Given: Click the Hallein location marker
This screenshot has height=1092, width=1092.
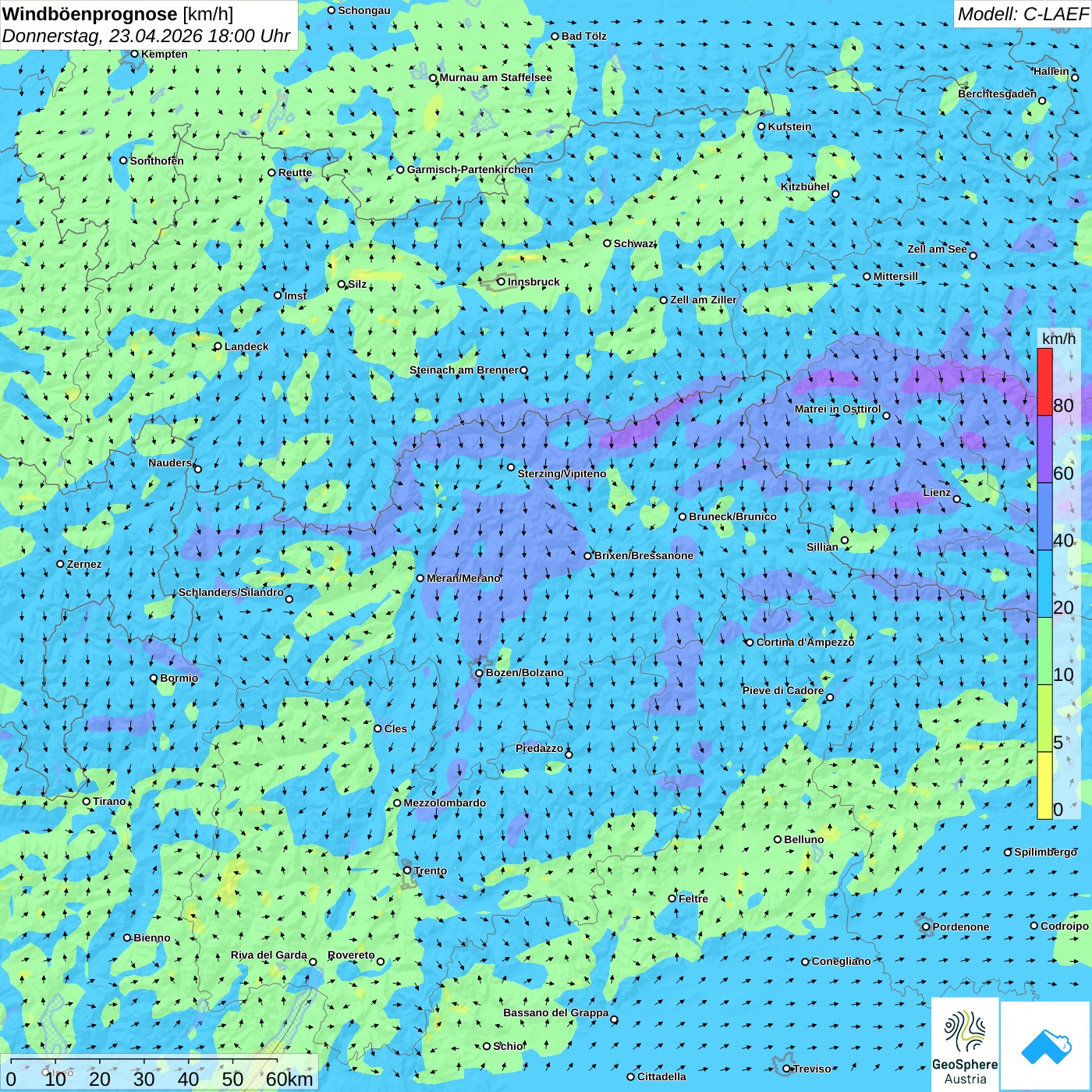Looking at the screenshot, I should [x=1075, y=77].
